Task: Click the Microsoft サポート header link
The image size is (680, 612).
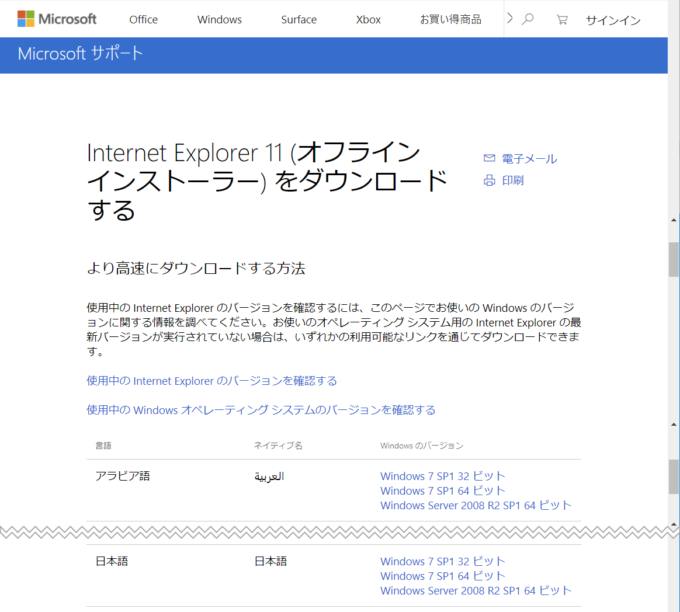Action: coord(80,53)
